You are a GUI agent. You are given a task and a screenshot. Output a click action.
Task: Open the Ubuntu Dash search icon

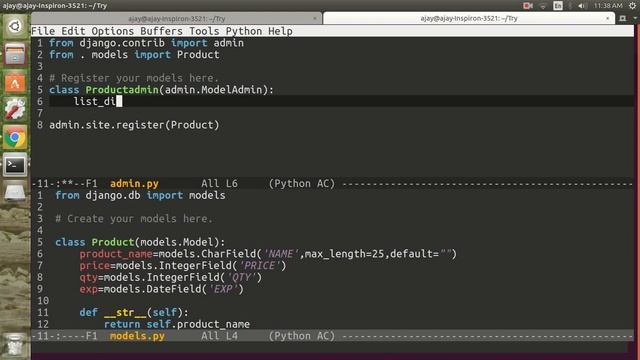pyautogui.click(x=15, y=27)
